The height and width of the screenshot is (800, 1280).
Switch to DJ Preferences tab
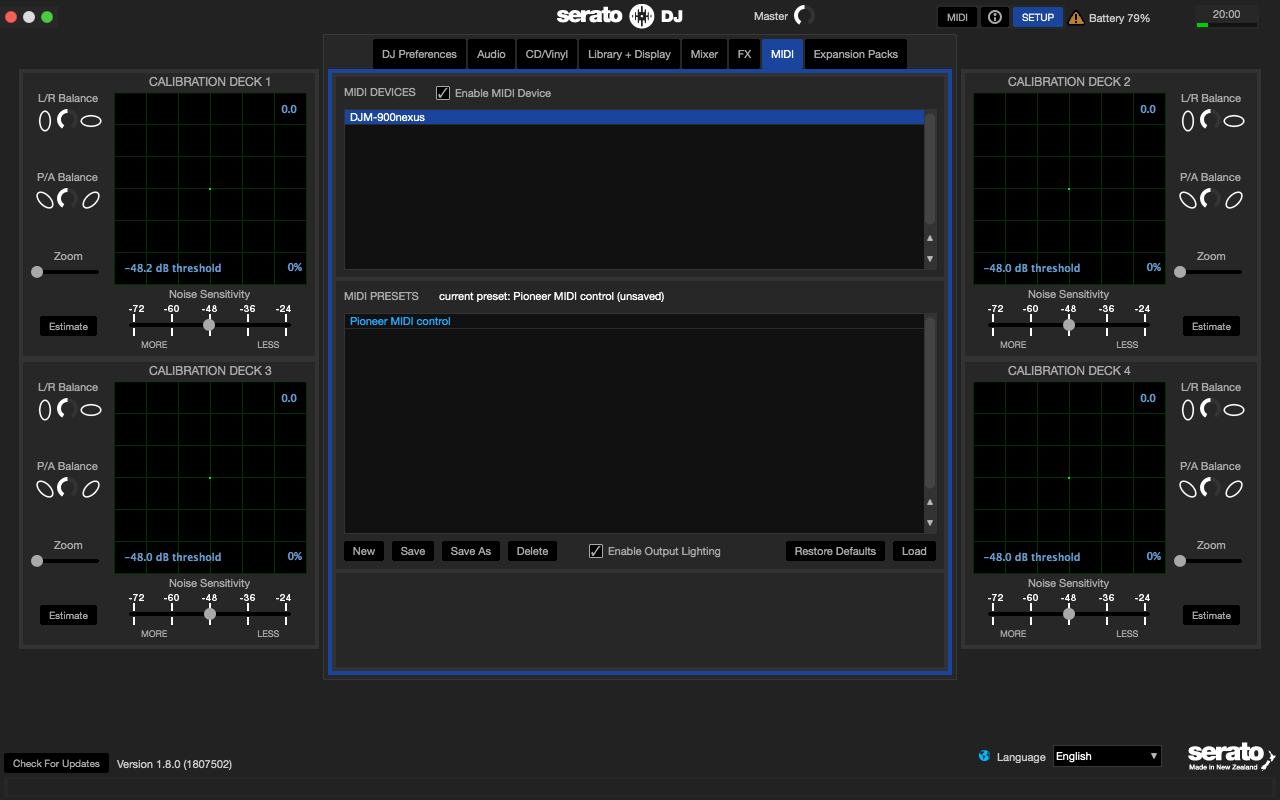coord(419,54)
